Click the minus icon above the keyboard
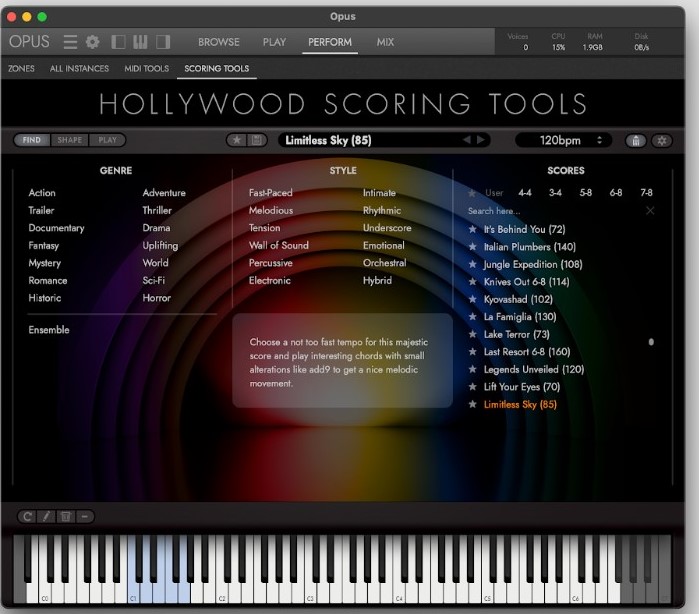Viewport: 699px width, 614px height. click(85, 516)
